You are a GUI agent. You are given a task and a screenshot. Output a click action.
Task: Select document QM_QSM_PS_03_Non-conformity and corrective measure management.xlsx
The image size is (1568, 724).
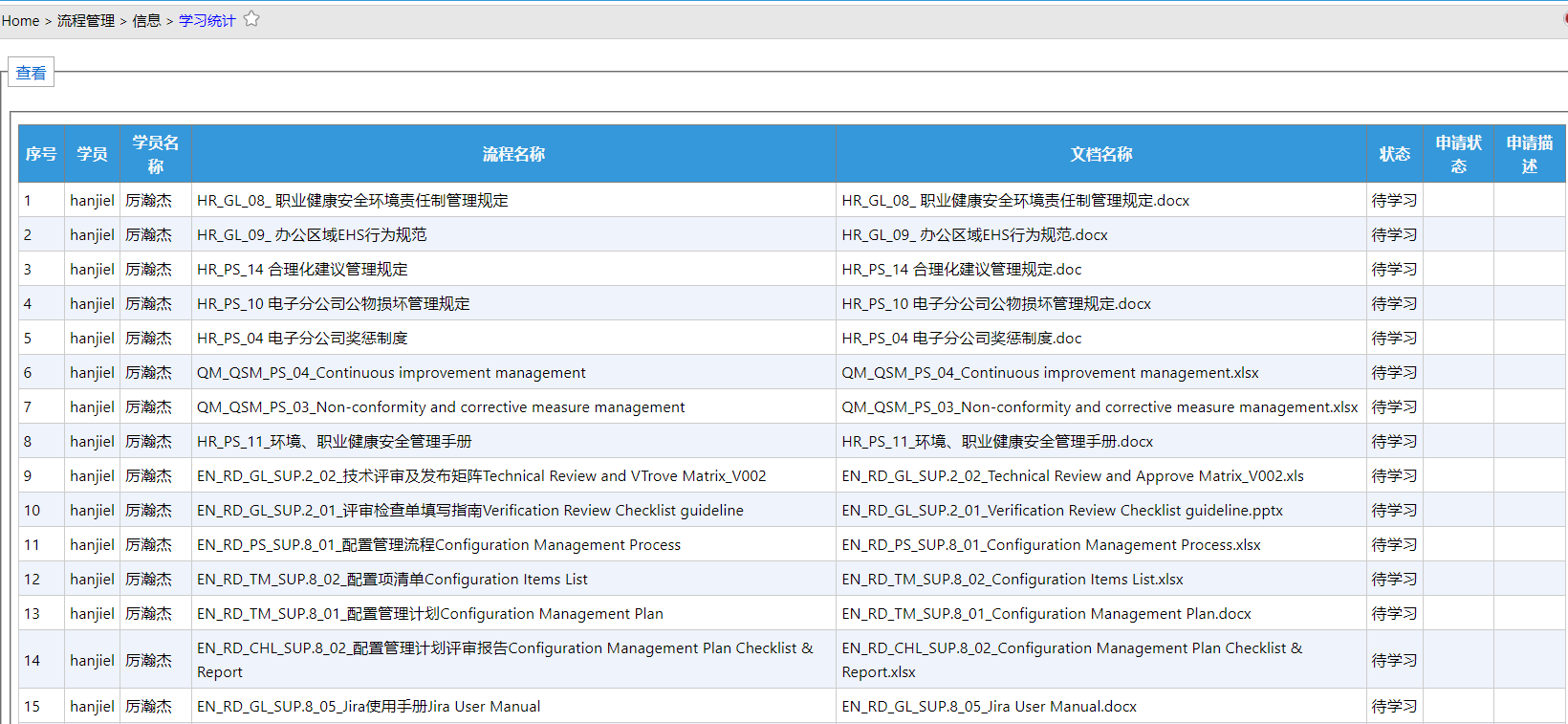pyautogui.click(x=1100, y=407)
